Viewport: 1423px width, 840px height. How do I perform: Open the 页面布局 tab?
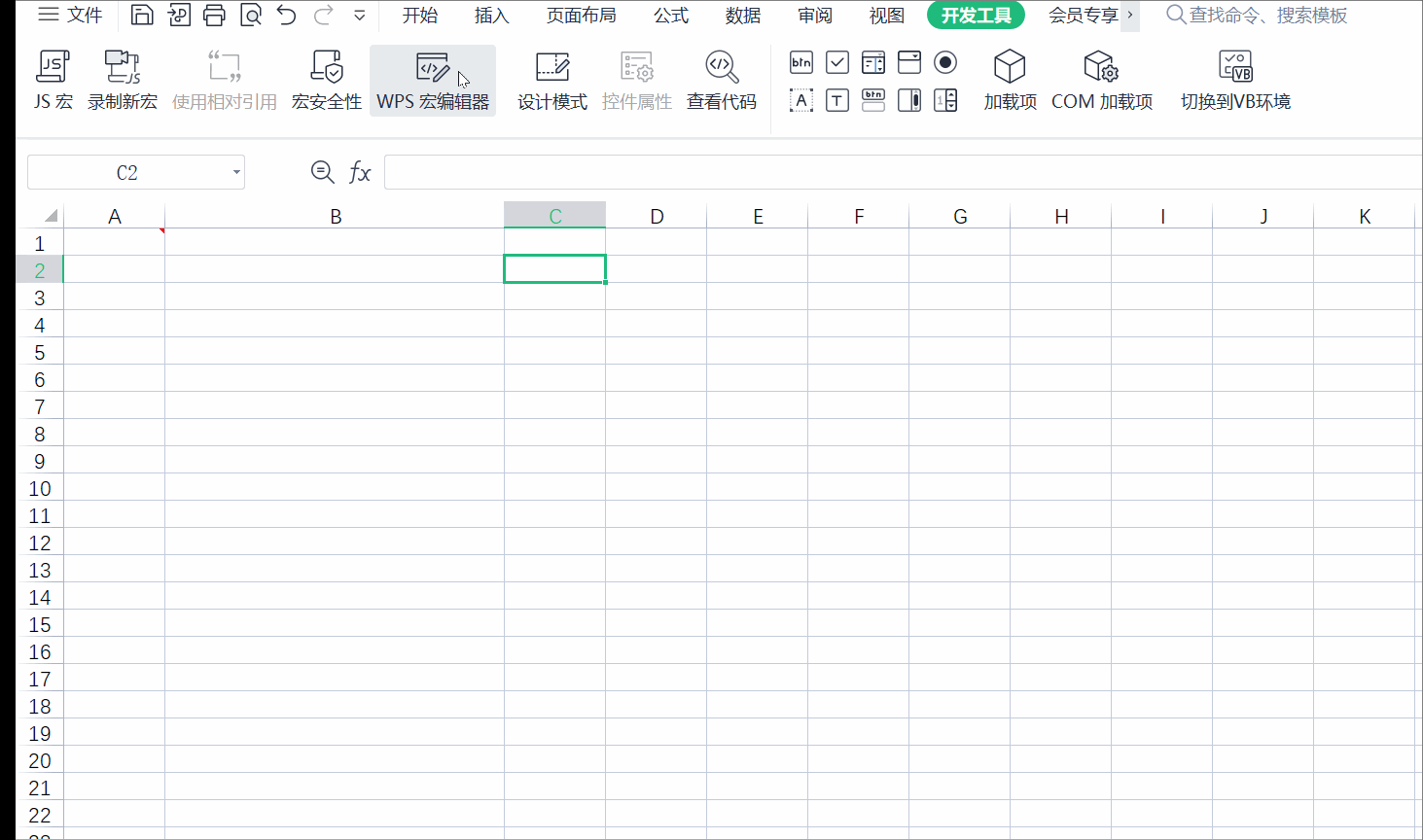pyautogui.click(x=582, y=16)
